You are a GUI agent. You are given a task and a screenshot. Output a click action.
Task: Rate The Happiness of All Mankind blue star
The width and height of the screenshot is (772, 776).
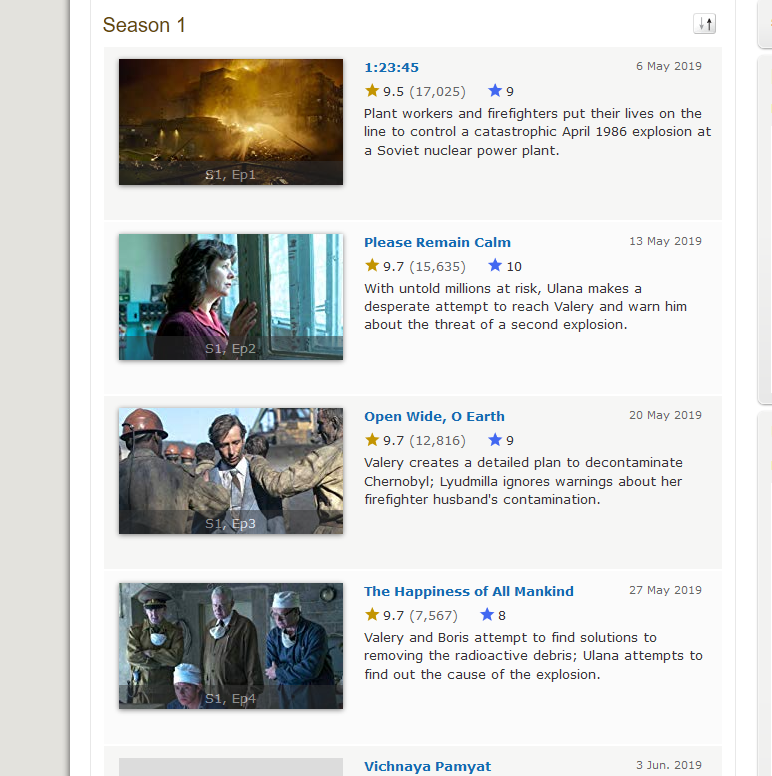click(487, 615)
